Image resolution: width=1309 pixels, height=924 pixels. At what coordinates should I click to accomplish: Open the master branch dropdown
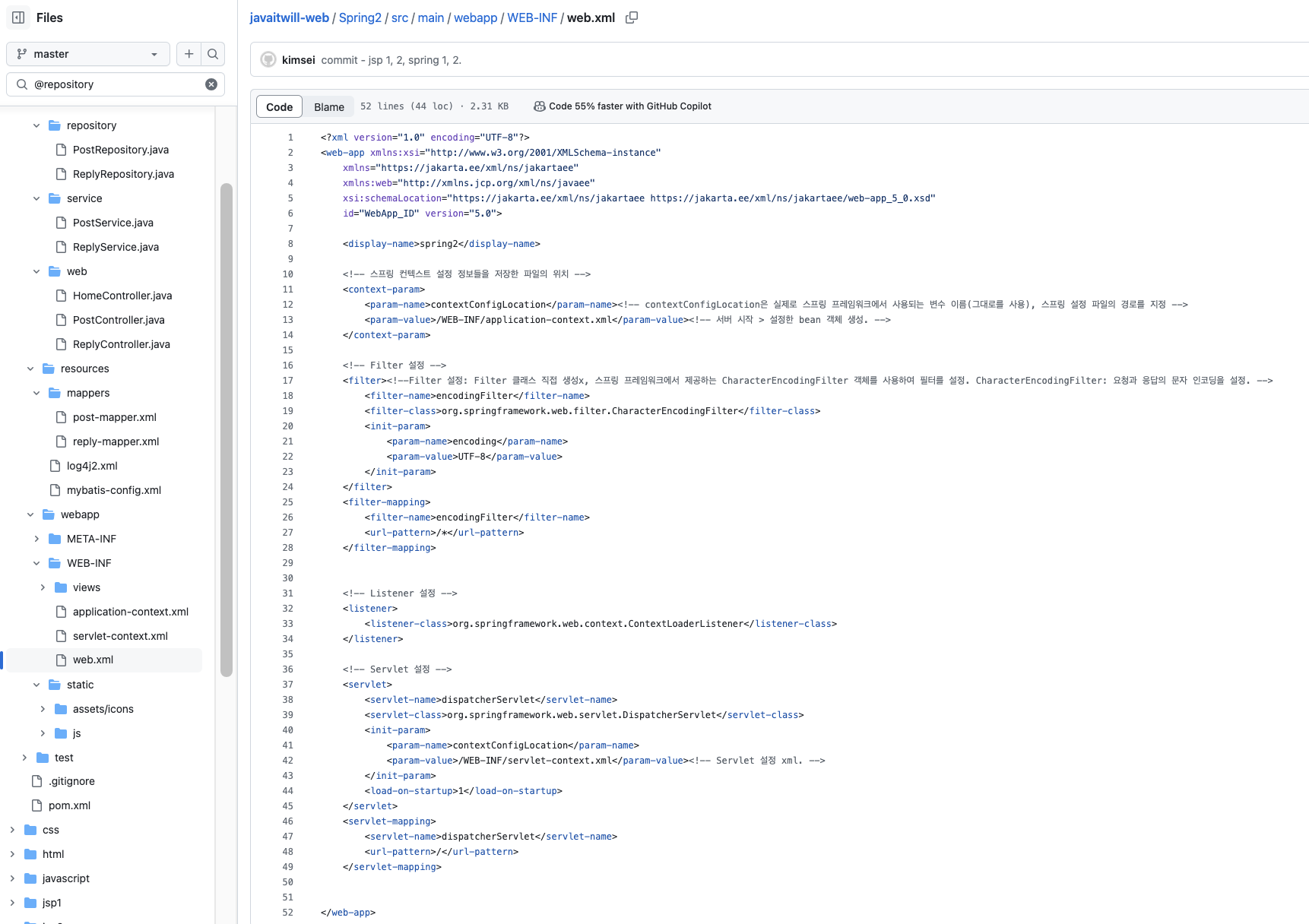87,54
